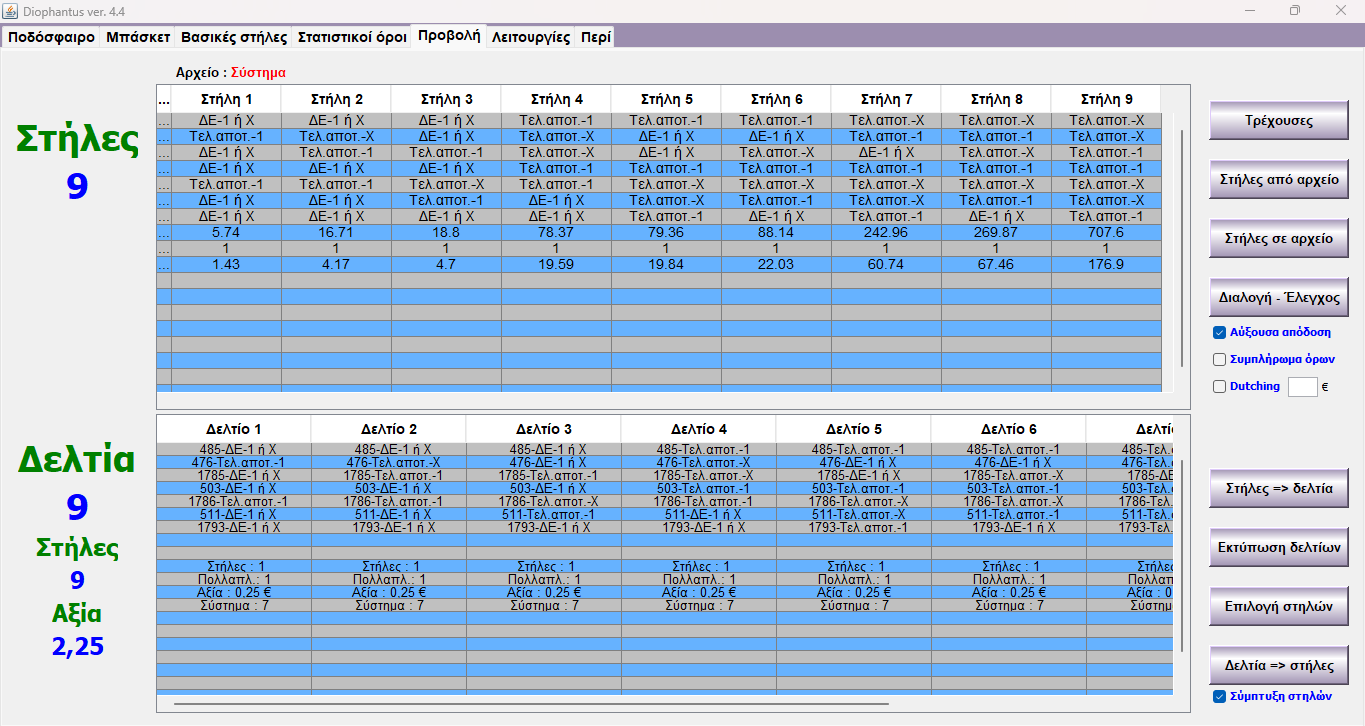
Task: Click the Δελτίο 3 column header
Action: pyautogui.click(x=544, y=429)
